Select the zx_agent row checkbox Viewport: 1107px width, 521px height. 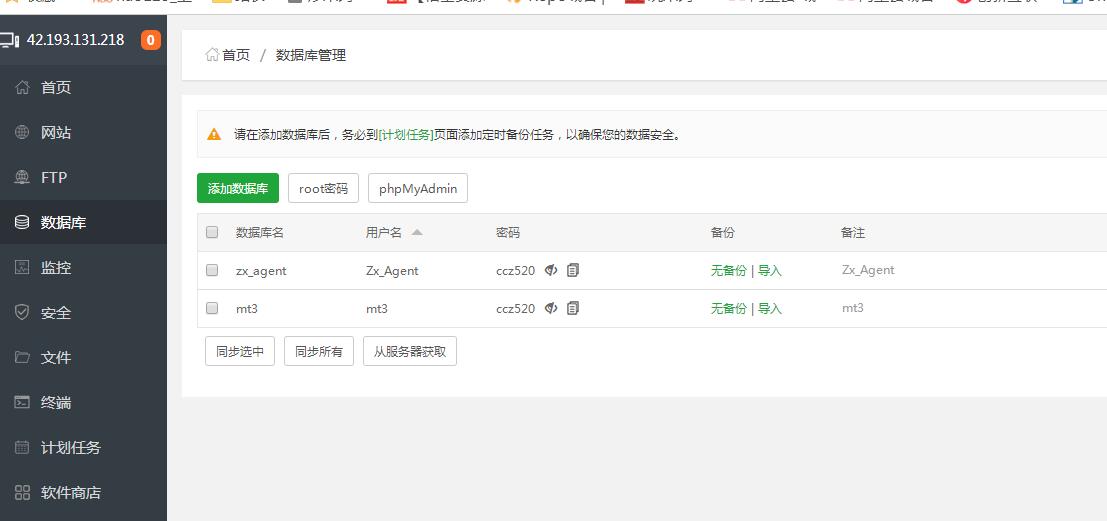click(212, 270)
